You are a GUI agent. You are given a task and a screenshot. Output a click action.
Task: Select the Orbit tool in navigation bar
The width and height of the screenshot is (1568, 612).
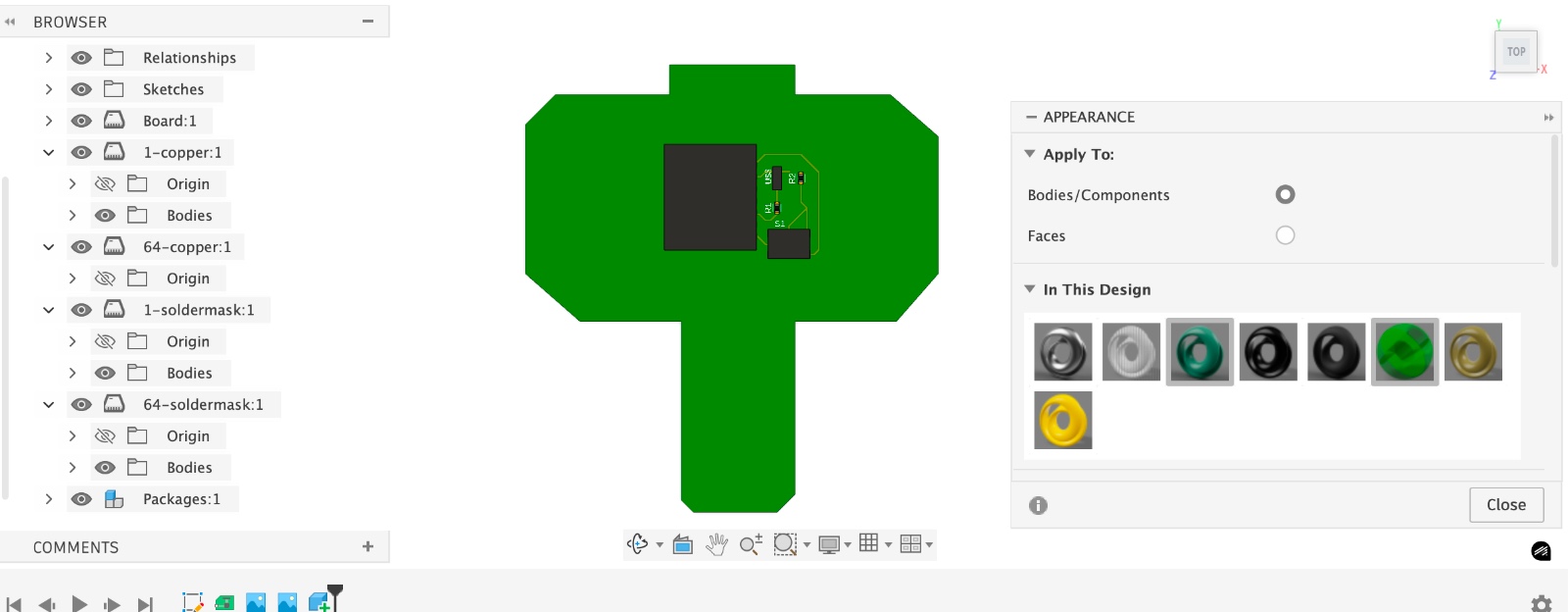[x=638, y=543]
